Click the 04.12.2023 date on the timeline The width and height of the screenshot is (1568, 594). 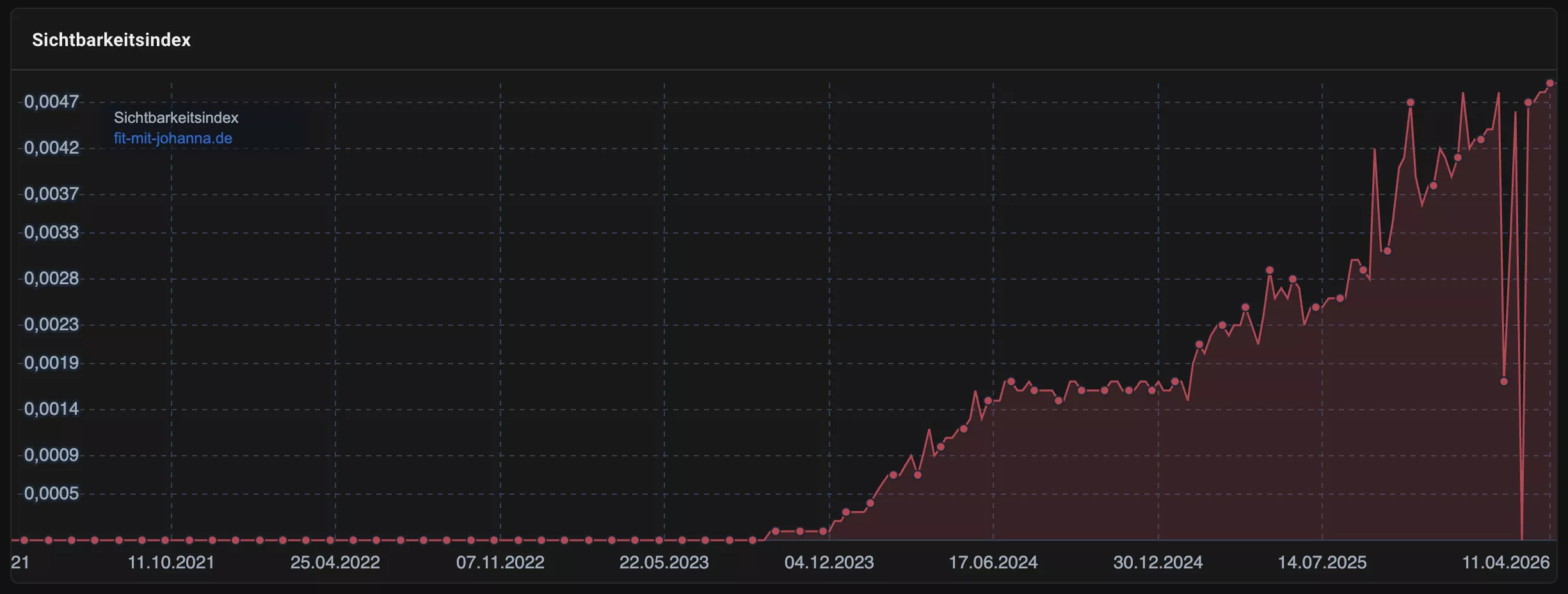click(x=829, y=562)
